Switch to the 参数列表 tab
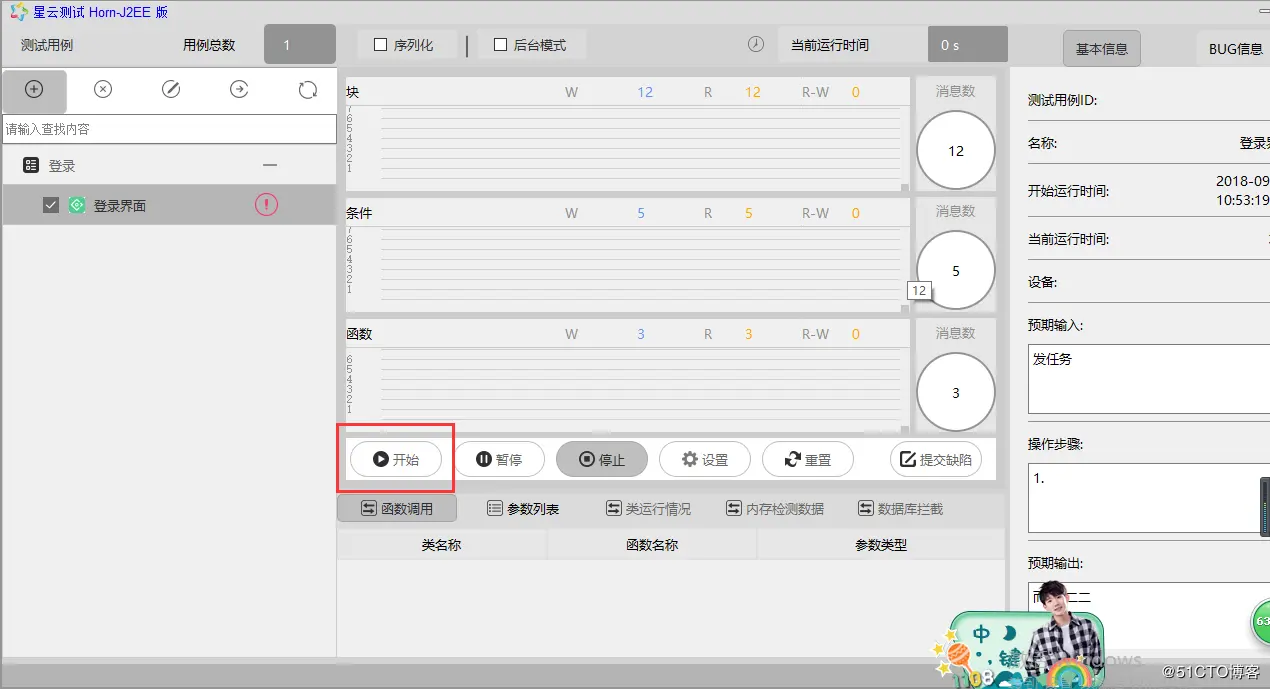The height and width of the screenshot is (689, 1270). [523, 508]
